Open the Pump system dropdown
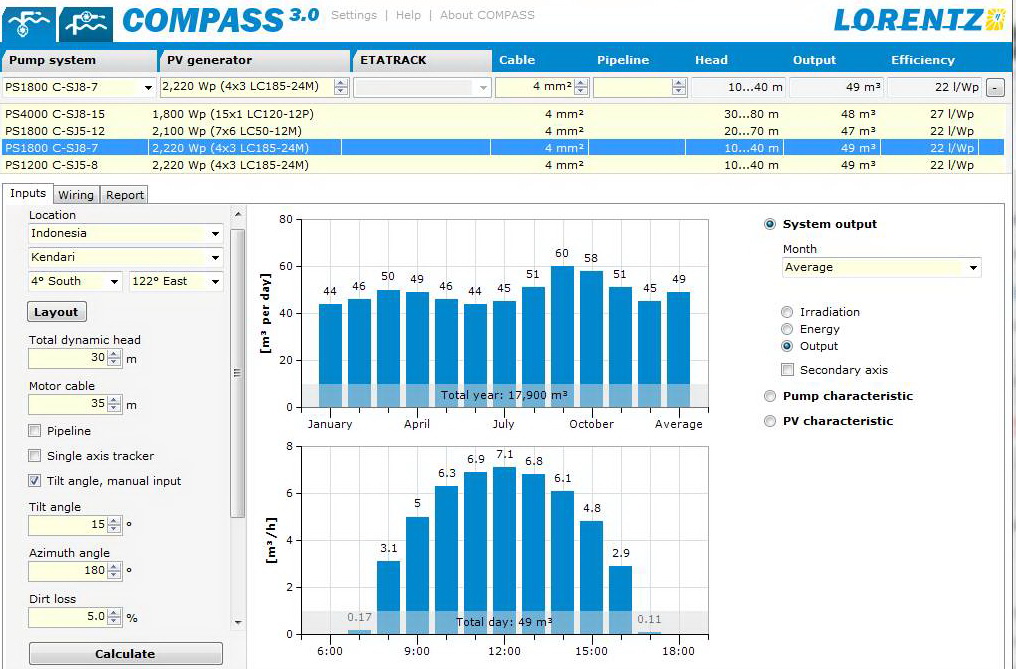Screen dimensions: 1016x669 coord(149,88)
